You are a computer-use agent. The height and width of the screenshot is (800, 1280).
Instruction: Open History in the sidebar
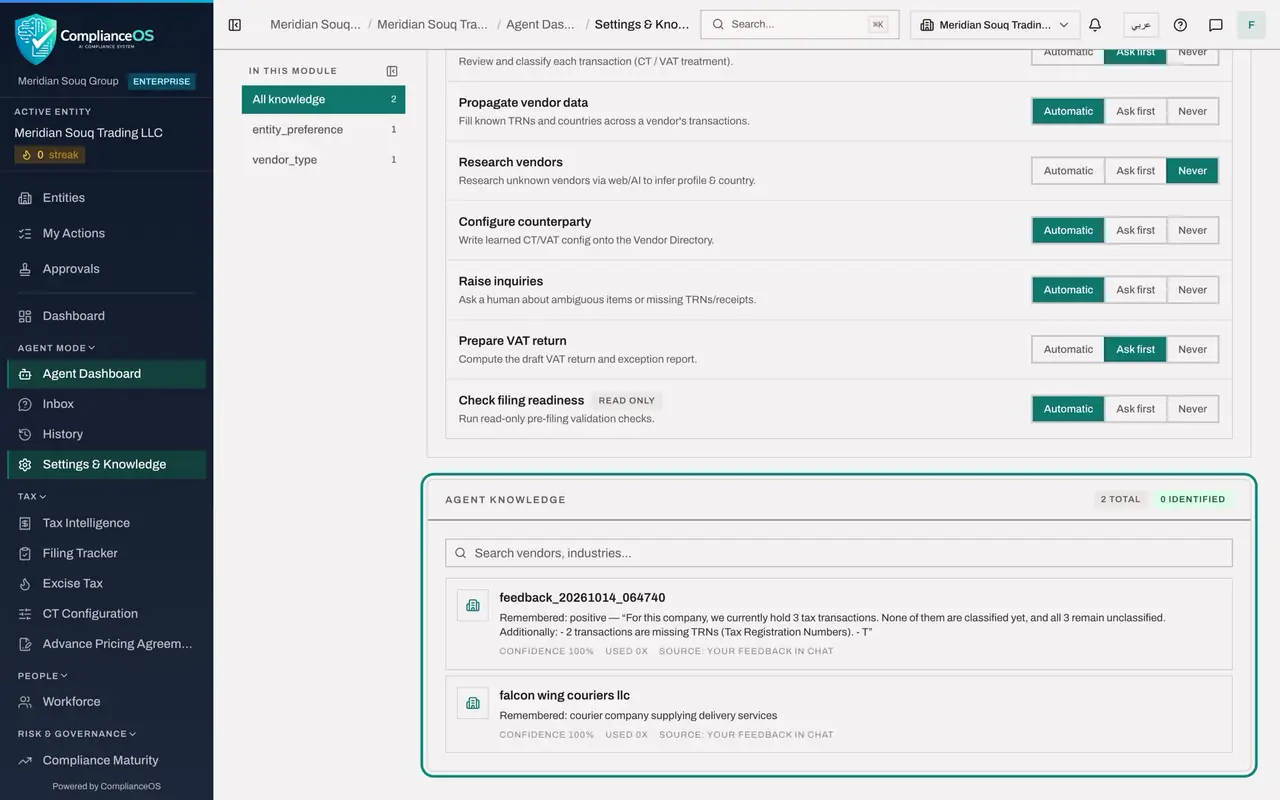coord(106,434)
